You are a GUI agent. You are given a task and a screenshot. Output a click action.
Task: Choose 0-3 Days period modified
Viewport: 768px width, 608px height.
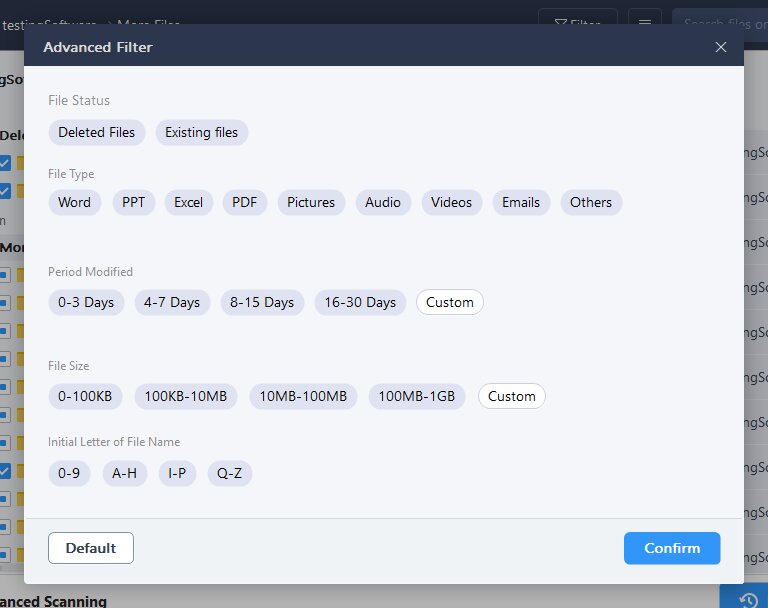click(x=86, y=302)
